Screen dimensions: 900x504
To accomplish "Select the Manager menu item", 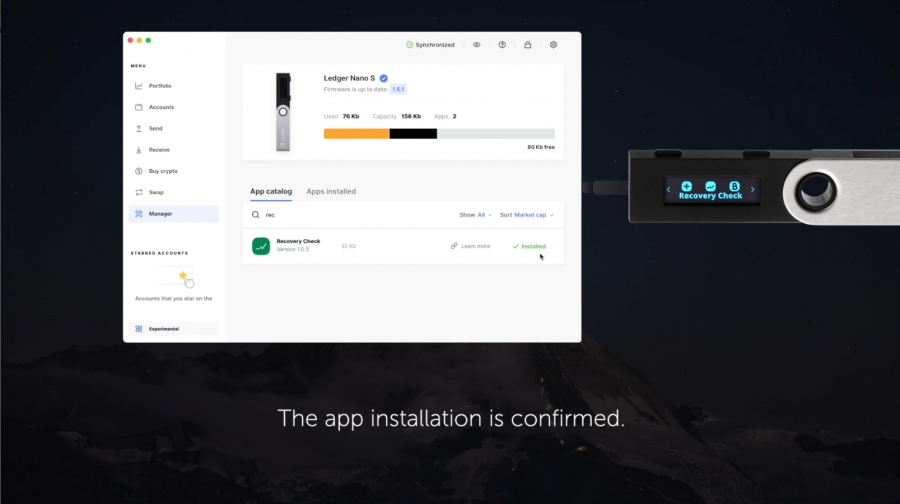I will pyautogui.click(x=173, y=214).
